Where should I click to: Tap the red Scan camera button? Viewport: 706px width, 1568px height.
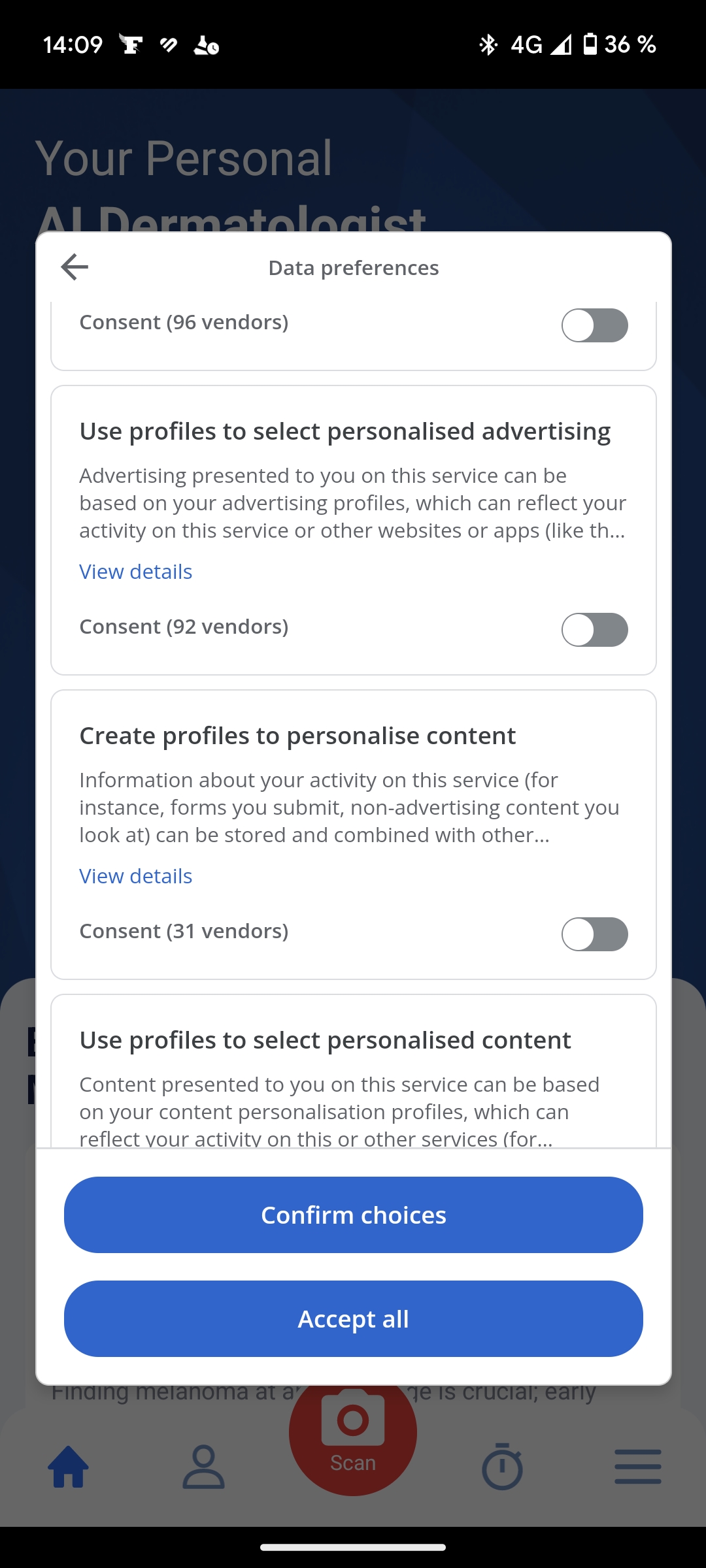point(353,1431)
